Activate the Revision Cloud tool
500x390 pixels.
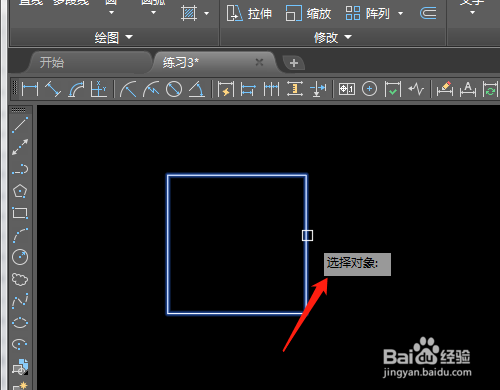click(20, 279)
